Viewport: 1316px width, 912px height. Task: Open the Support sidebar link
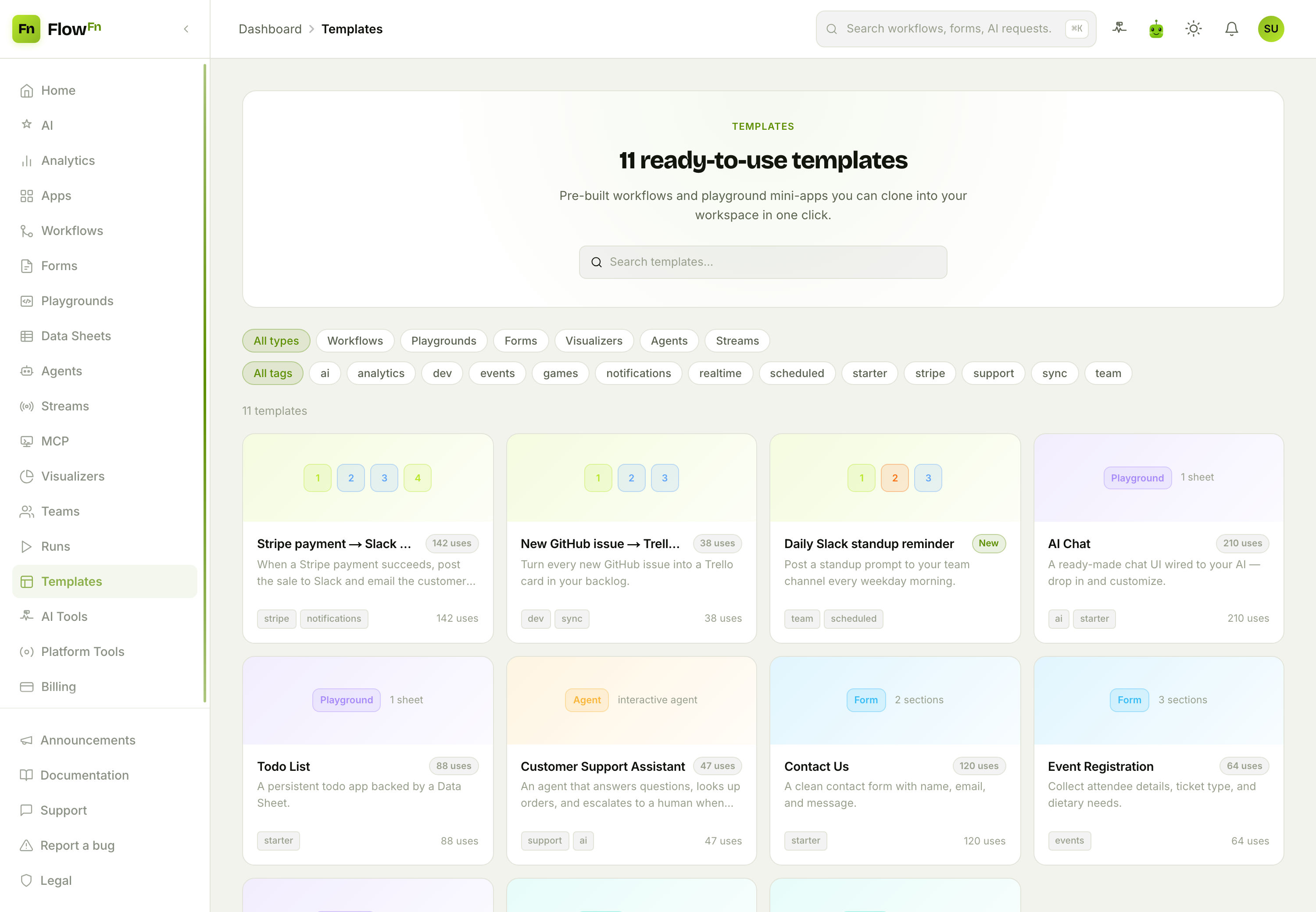[104, 810]
